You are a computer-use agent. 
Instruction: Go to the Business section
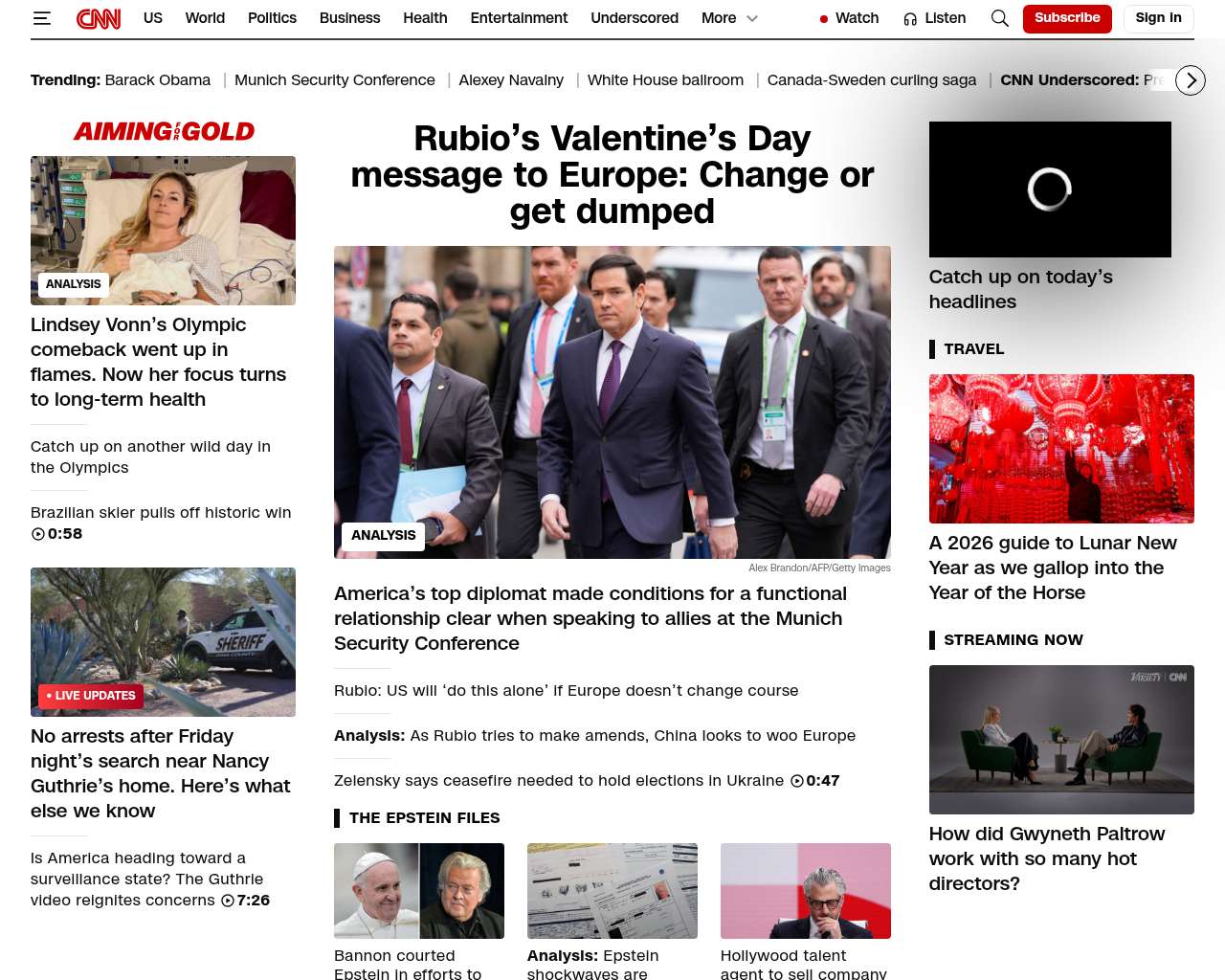click(x=349, y=18)
